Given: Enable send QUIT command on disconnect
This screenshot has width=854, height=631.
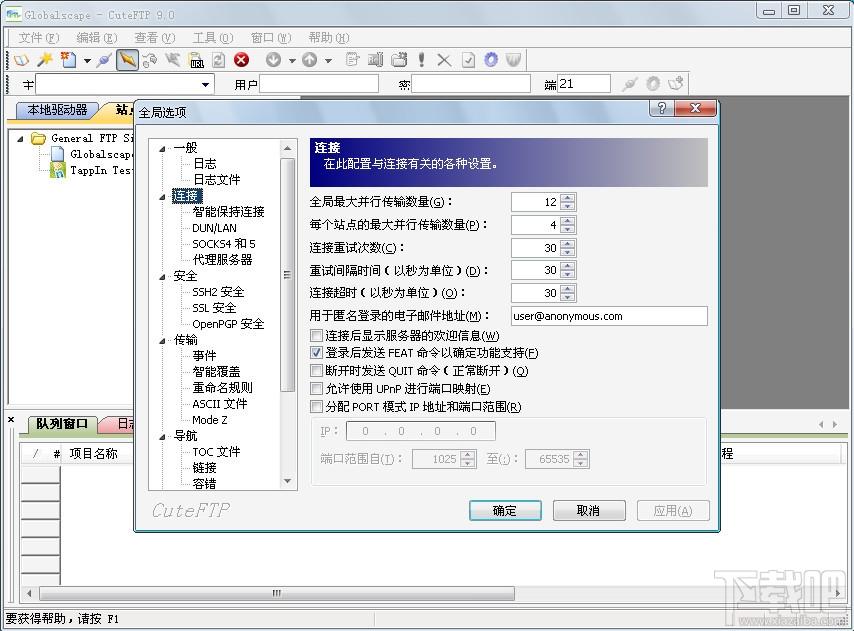Looking at the screenshot, I should (x=316, y=371).
